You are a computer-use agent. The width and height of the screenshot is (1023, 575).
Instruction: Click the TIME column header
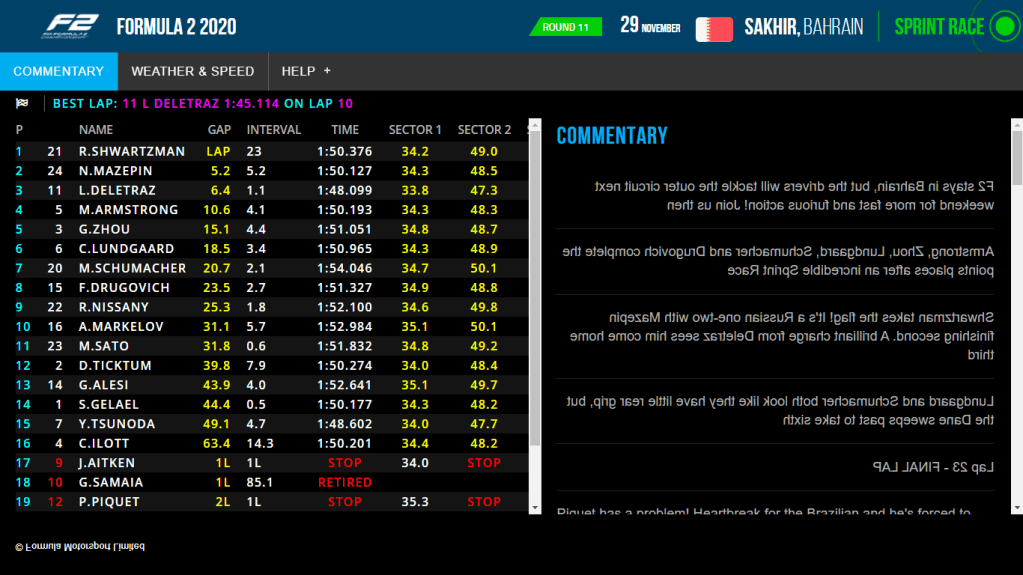pos(344,130)
